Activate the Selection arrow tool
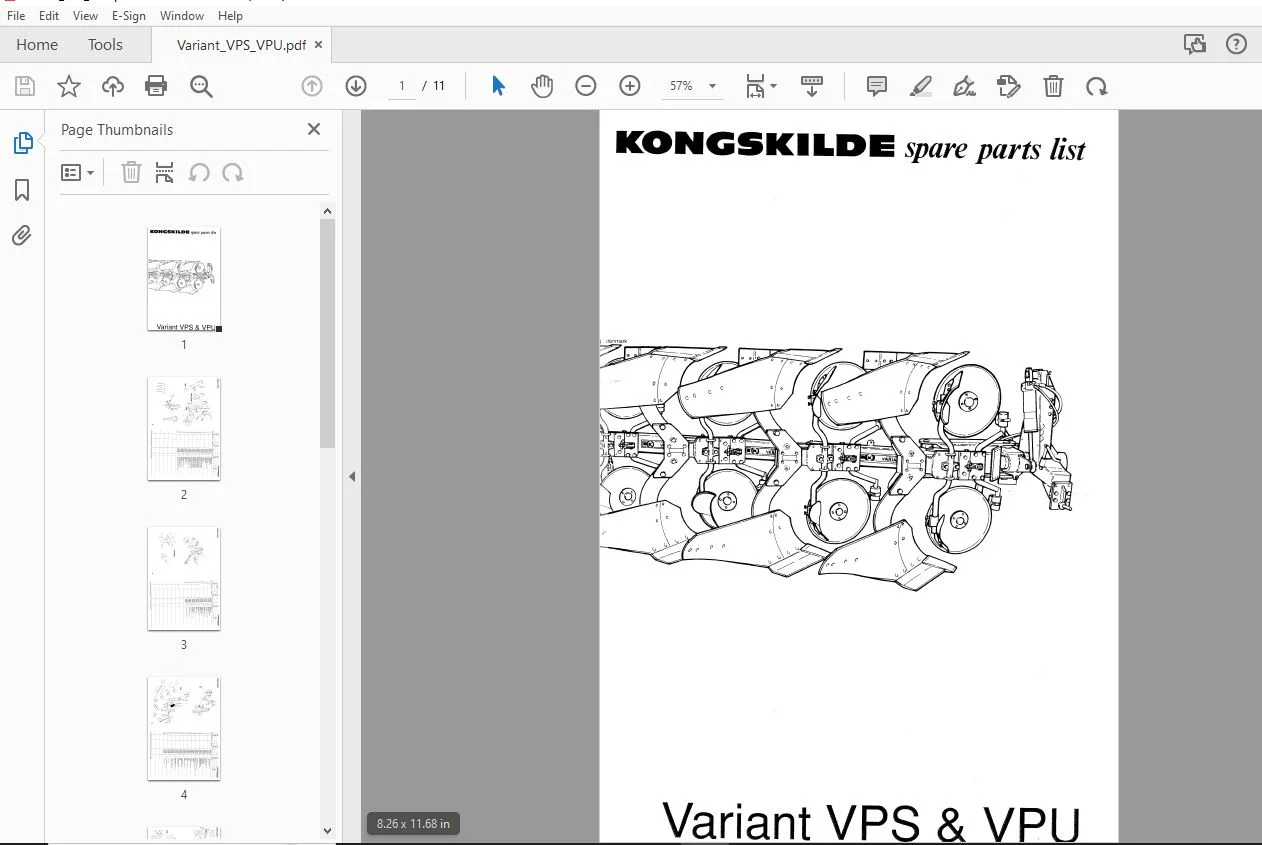Viewport: 1262px width, 845px height. coord(498,86)
